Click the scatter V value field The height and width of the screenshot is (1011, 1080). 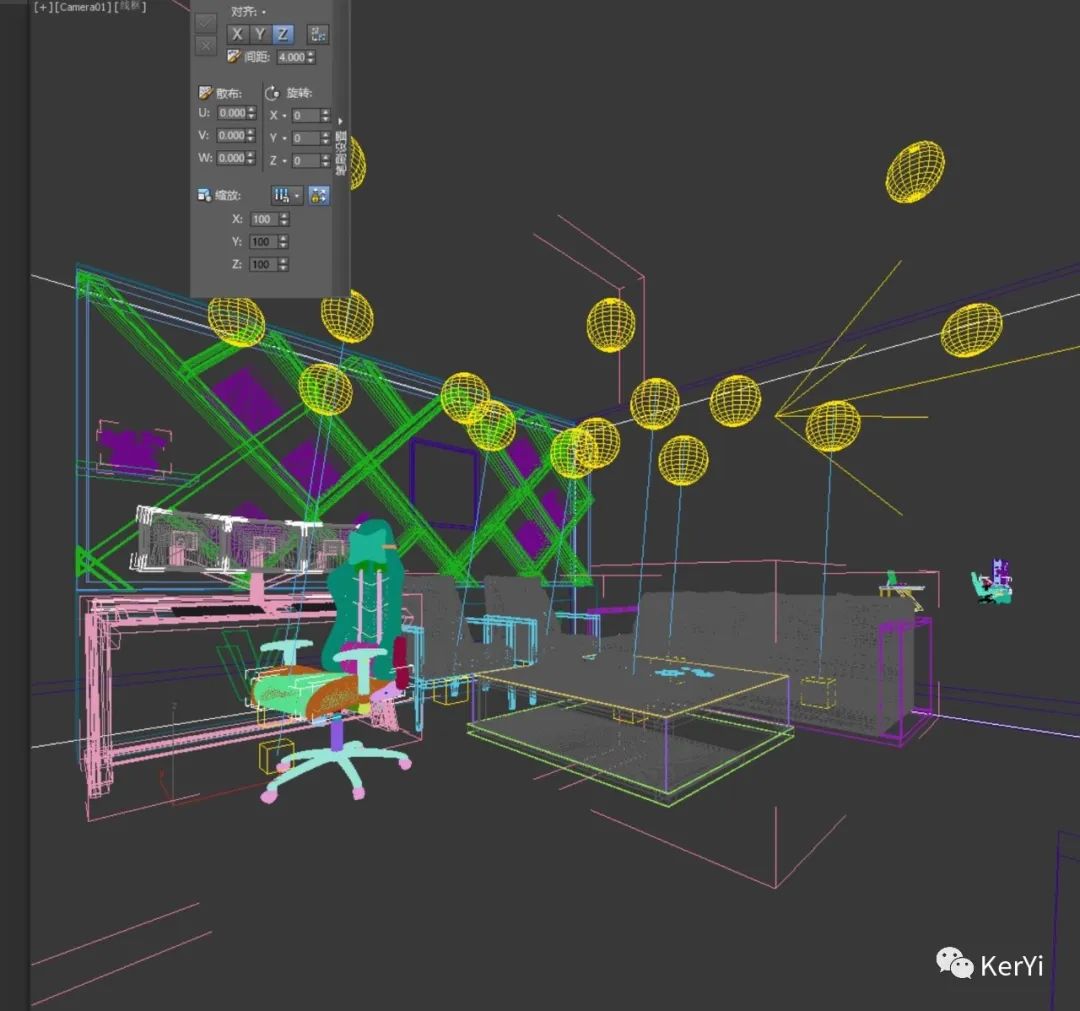232,136
